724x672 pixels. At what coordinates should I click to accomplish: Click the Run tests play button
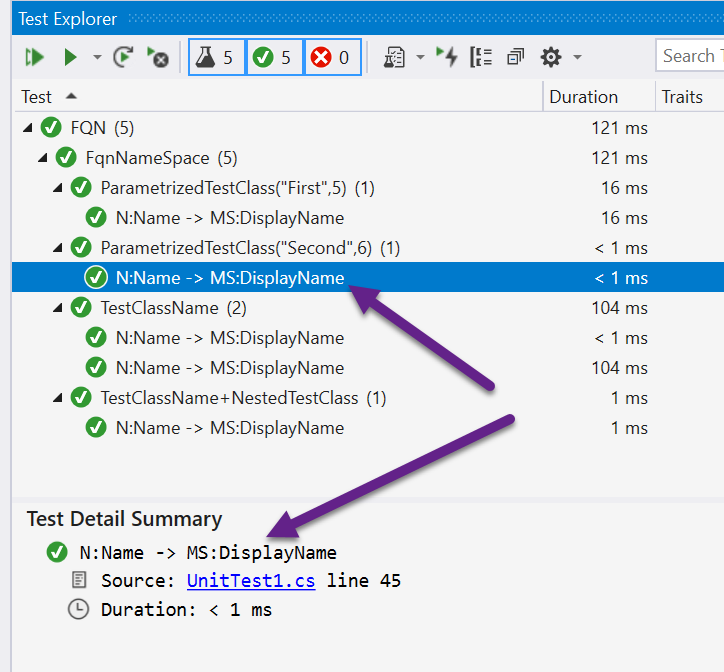pos(70,58)
